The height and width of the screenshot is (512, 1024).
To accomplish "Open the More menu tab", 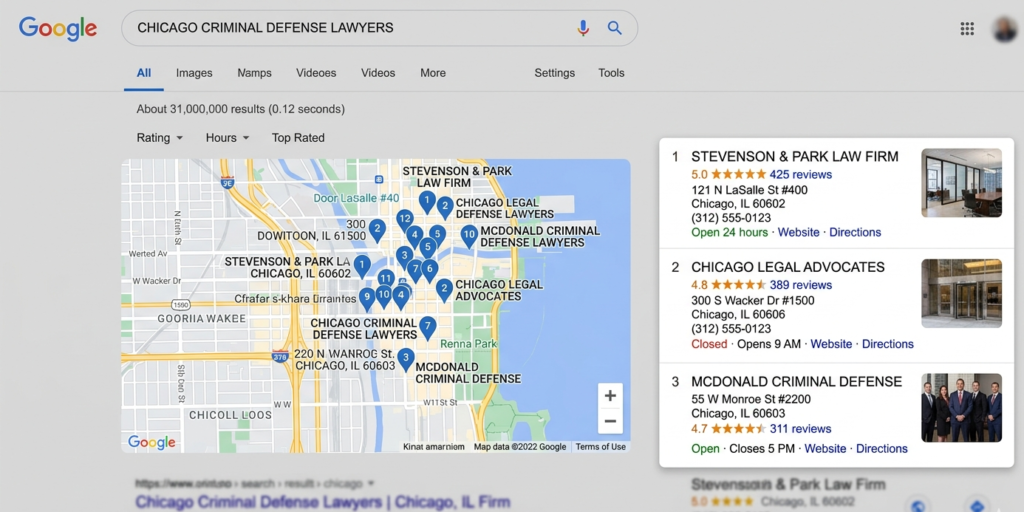I will (433, 73).
